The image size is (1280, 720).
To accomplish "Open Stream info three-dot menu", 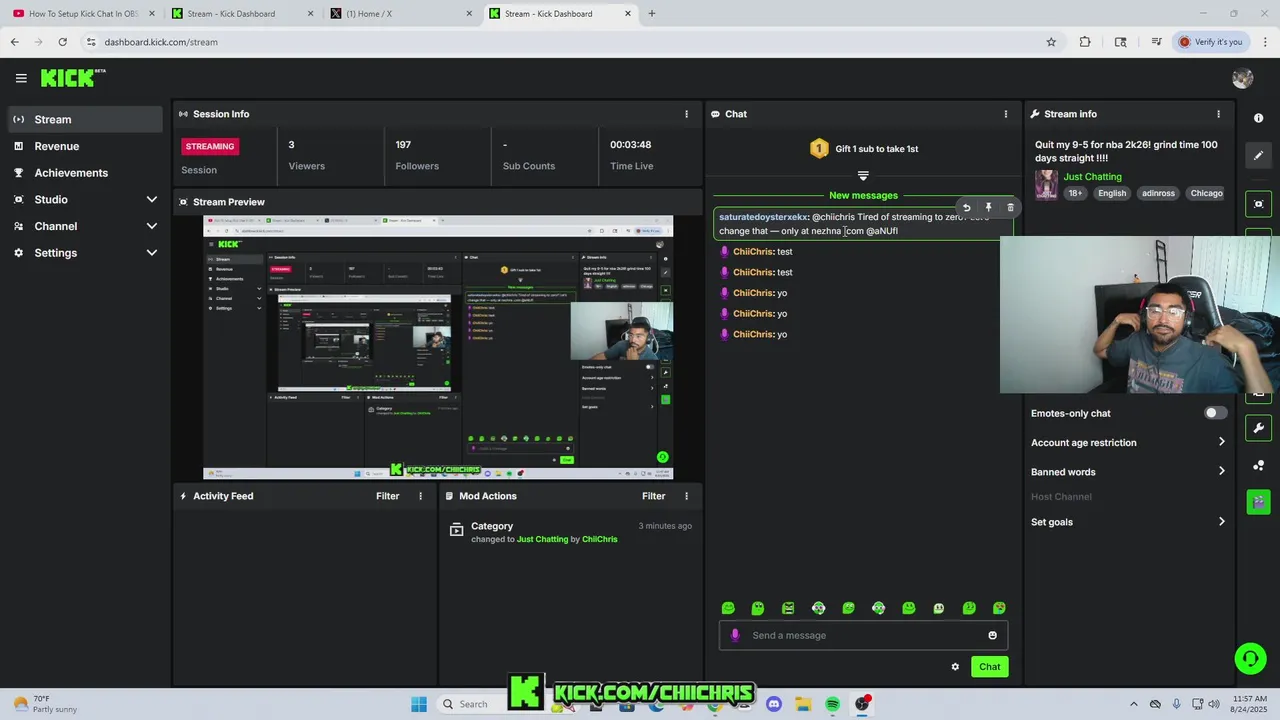I will (1218, 114).
